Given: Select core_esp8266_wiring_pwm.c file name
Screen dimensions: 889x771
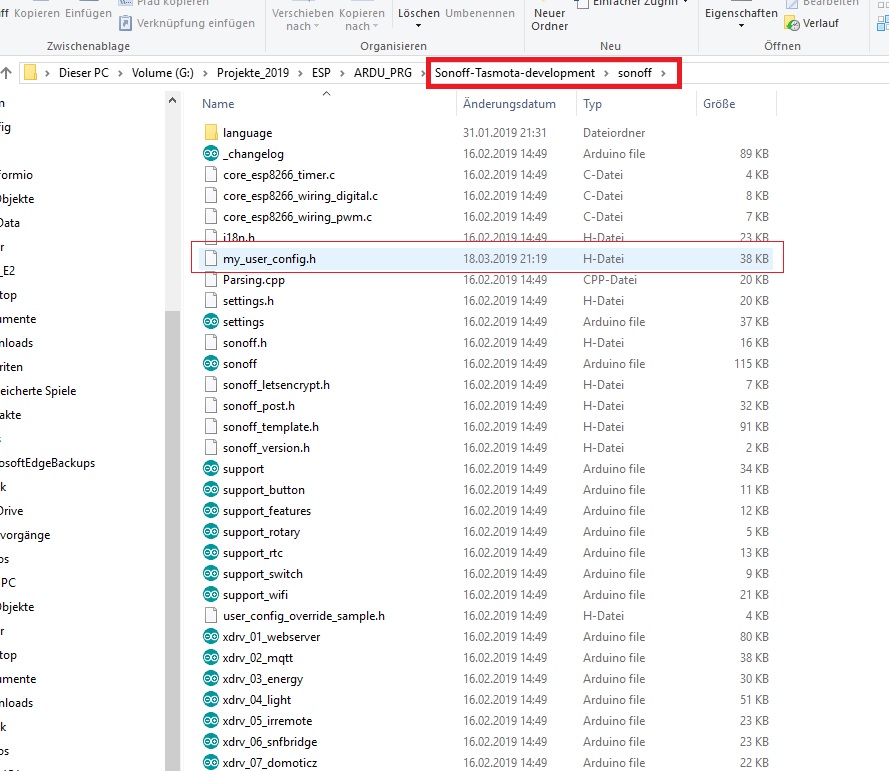Looking at the screenshot, I should click(x=297, y=217).
